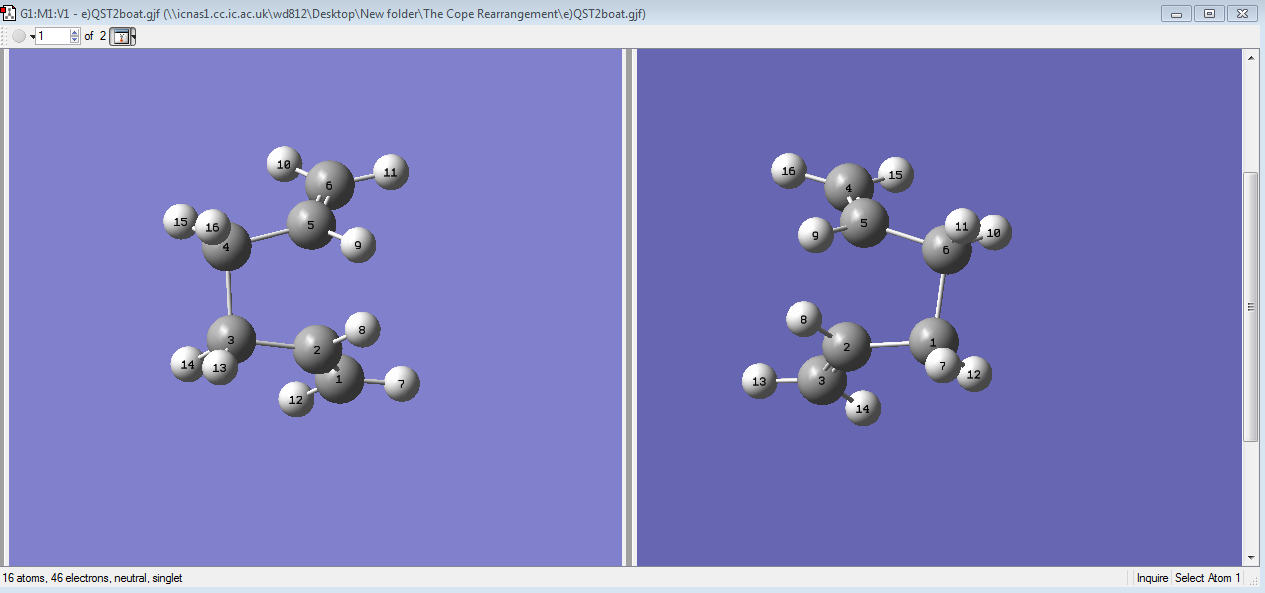Select hydrogen atom 10 in the left model
This screenshot has width=1265, height=593.
pos(285,164)
